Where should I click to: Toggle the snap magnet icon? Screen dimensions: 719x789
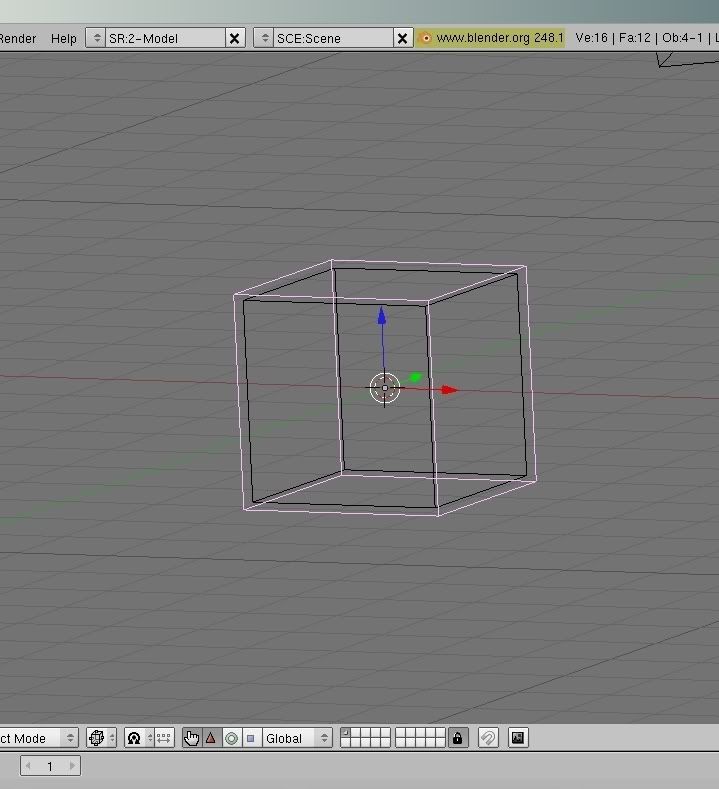coord(488,738)
